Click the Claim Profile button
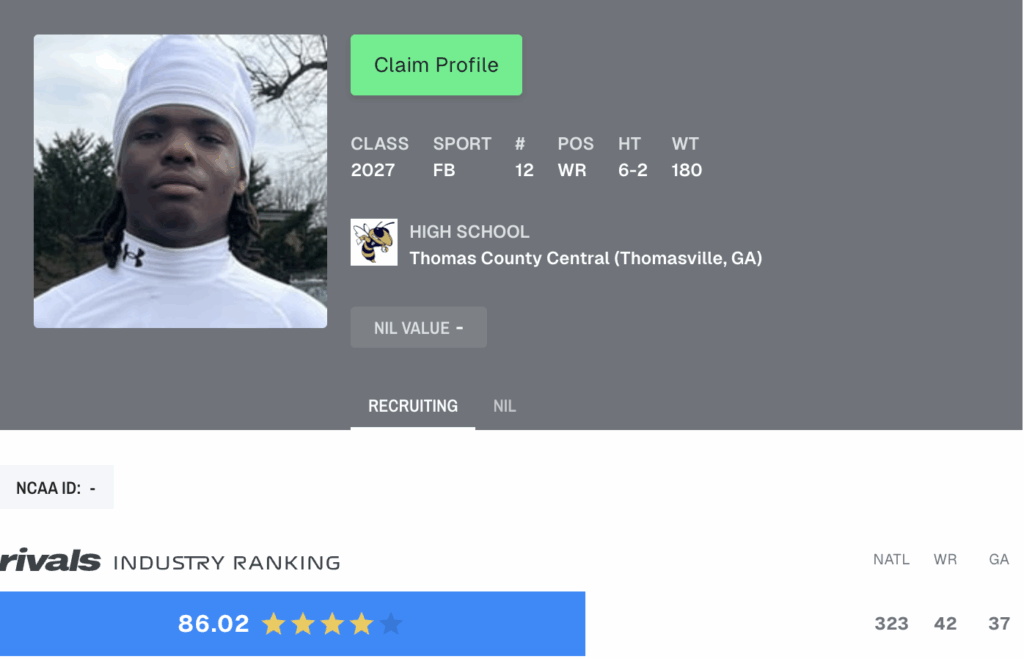 436,65
